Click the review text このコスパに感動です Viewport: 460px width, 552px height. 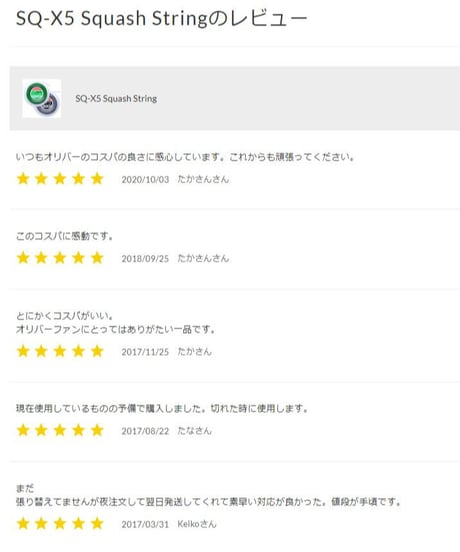[x=64, y=236]
